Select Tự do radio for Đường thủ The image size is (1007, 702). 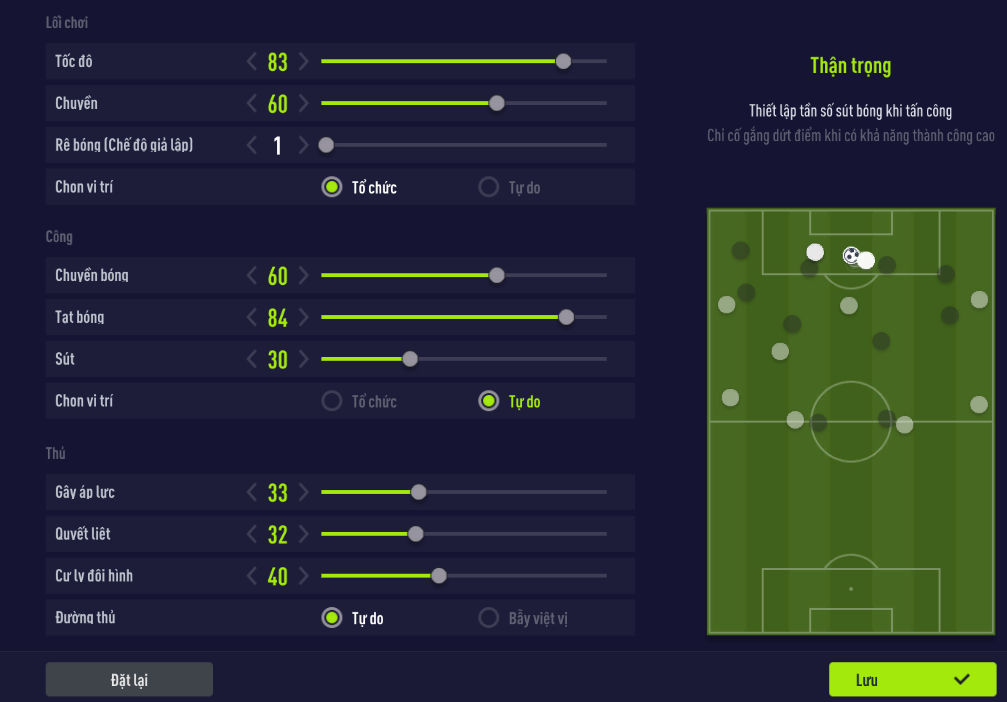[332, 618]
